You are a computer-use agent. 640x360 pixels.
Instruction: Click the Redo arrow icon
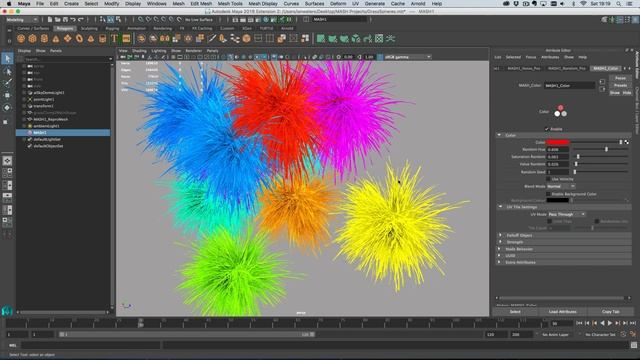[81, 19]
